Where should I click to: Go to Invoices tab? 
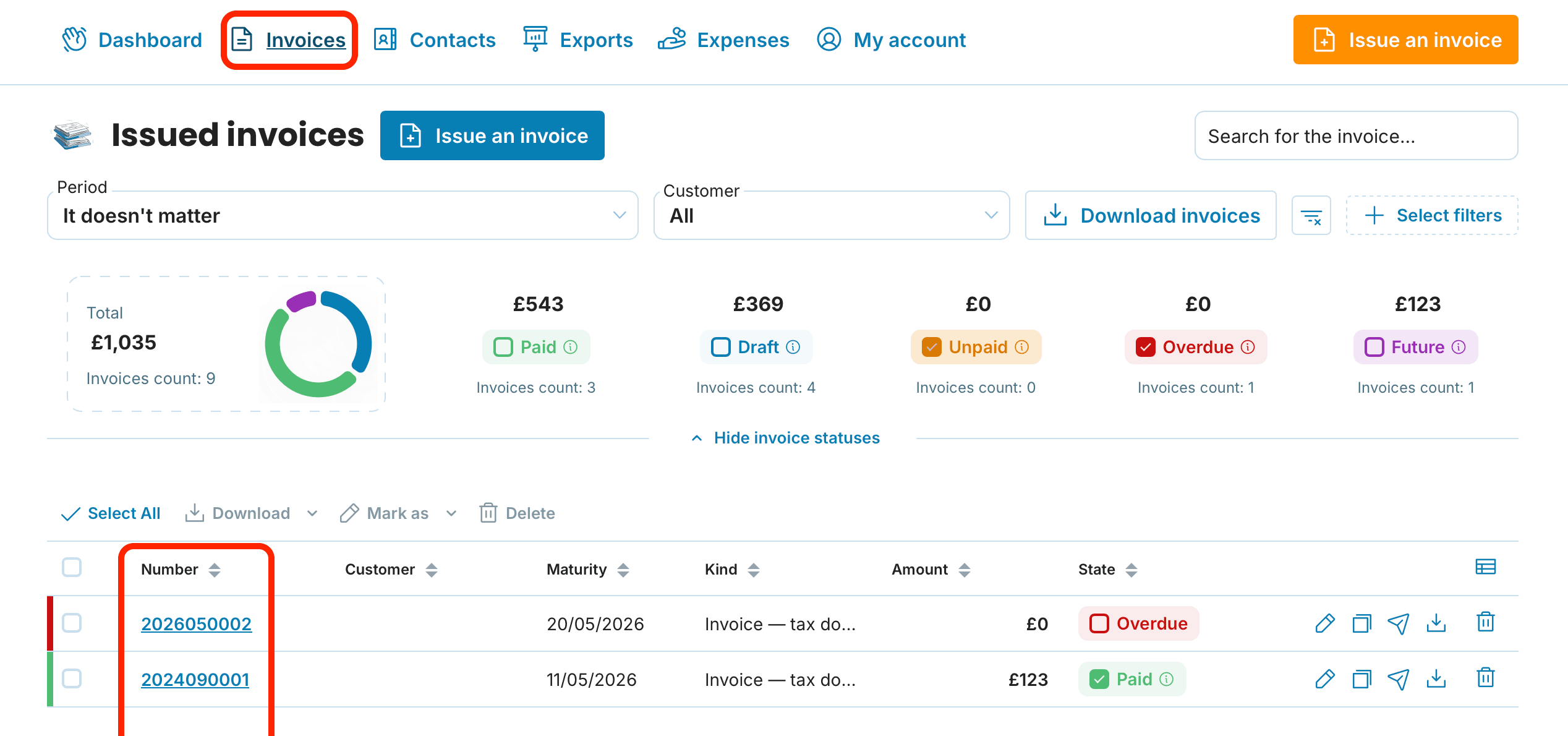(288, 40)
